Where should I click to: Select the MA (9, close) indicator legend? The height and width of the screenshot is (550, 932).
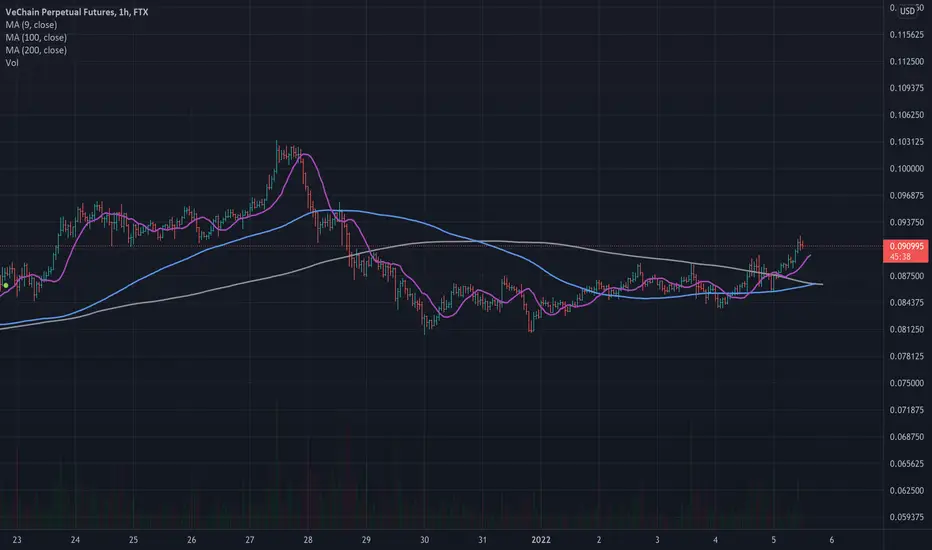32,25
